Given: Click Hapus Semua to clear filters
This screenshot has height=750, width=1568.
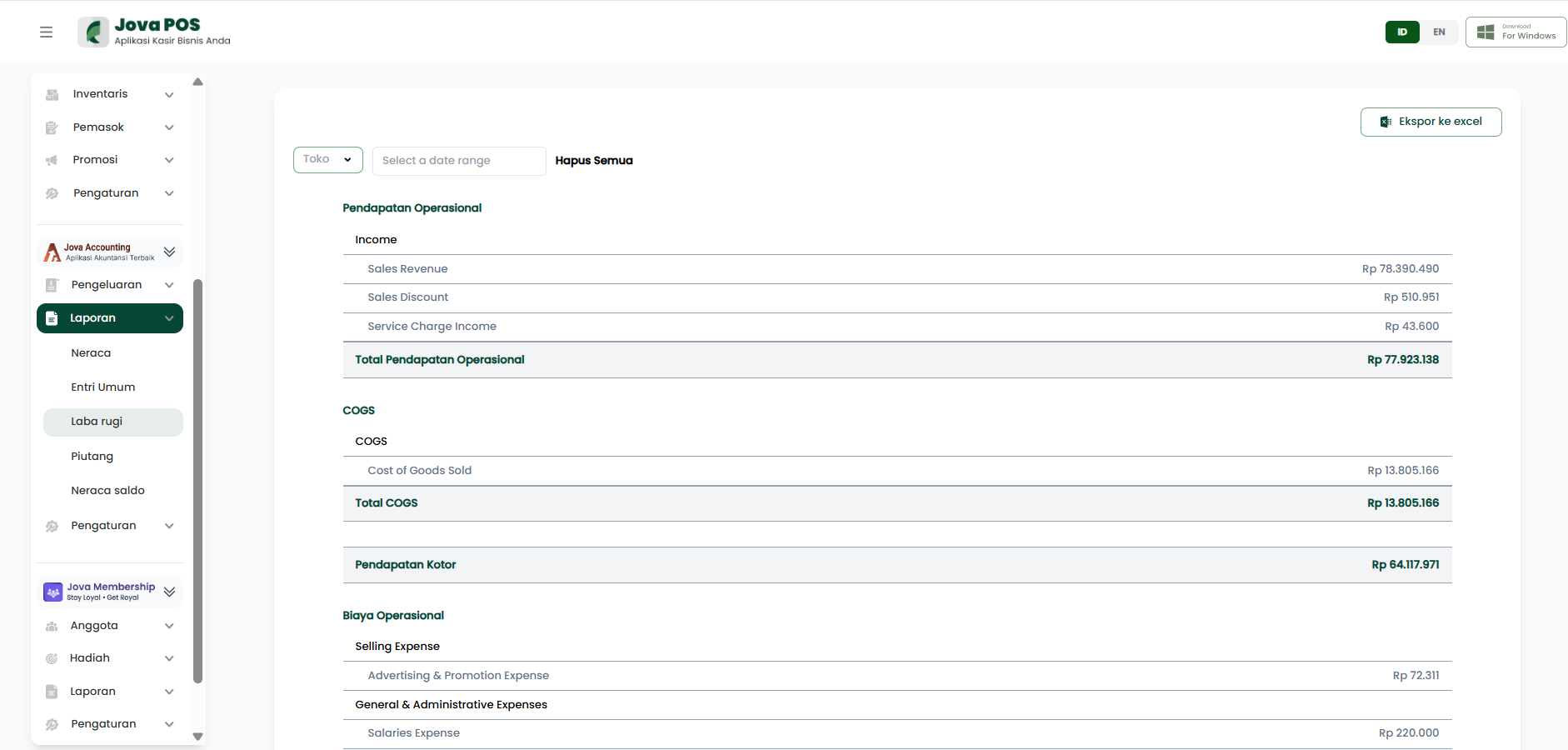Looking at the screenshot, I should (x=594, y=161).
